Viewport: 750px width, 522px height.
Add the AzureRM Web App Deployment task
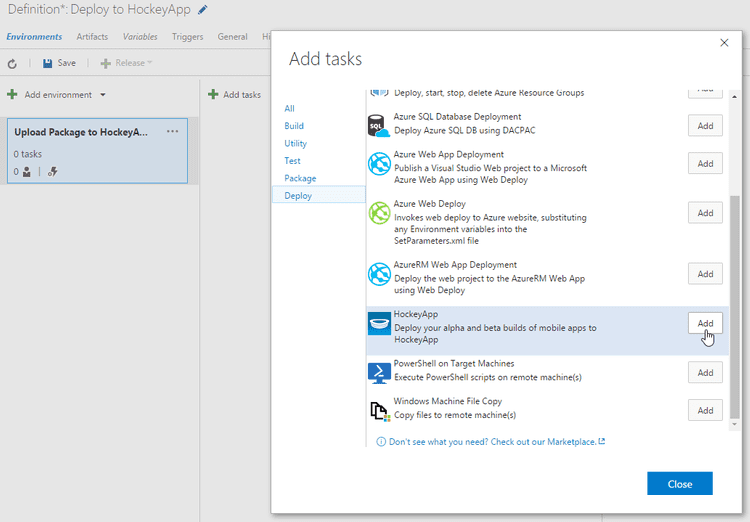(705, 274)
